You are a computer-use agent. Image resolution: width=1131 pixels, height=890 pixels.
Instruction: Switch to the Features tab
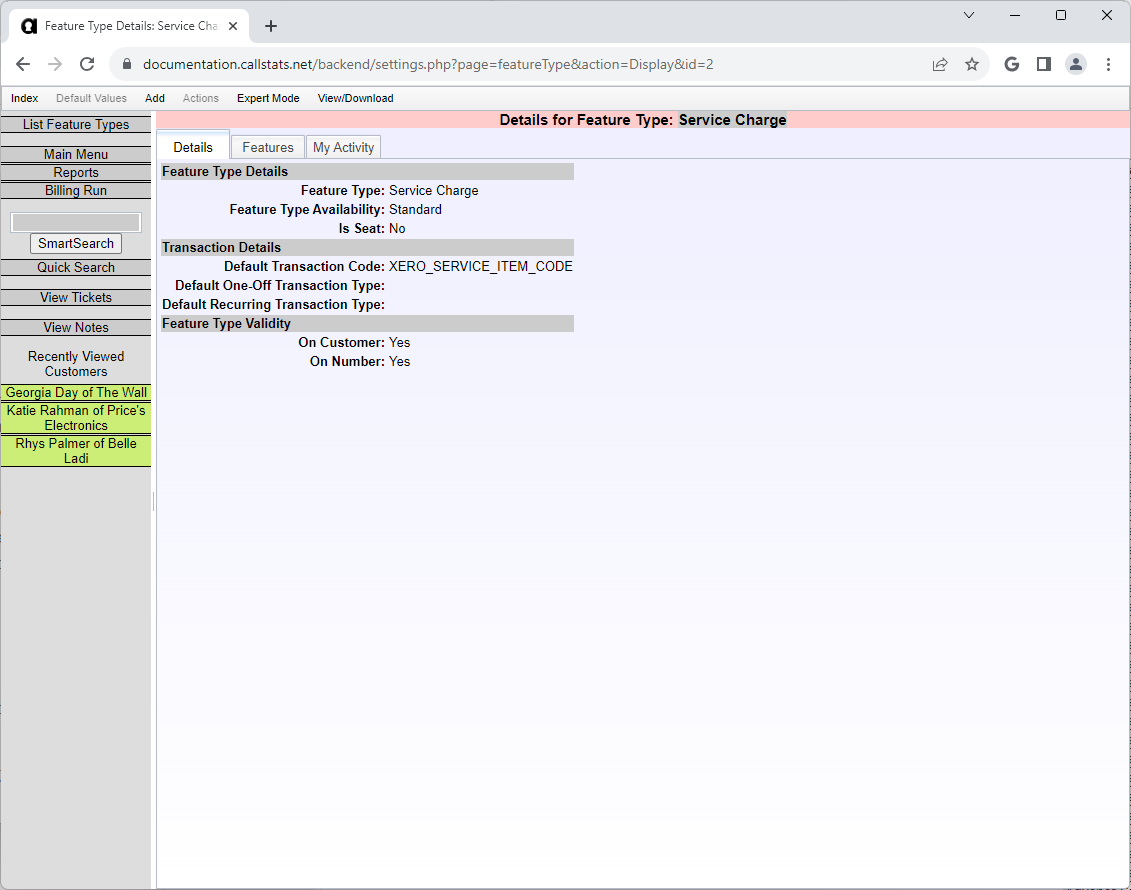(268, 147)
